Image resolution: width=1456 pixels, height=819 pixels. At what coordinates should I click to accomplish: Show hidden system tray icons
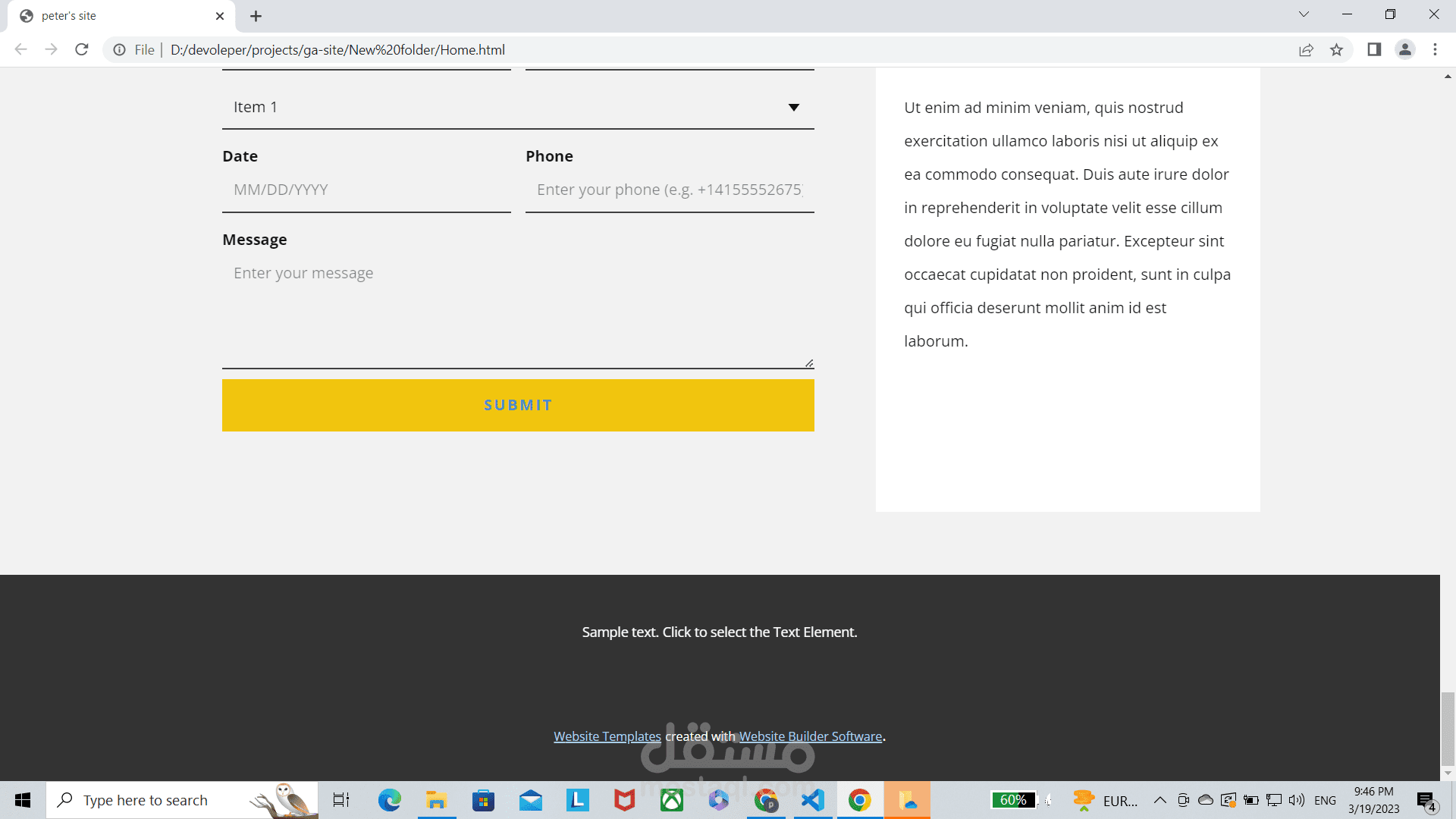pos(1160,800)
